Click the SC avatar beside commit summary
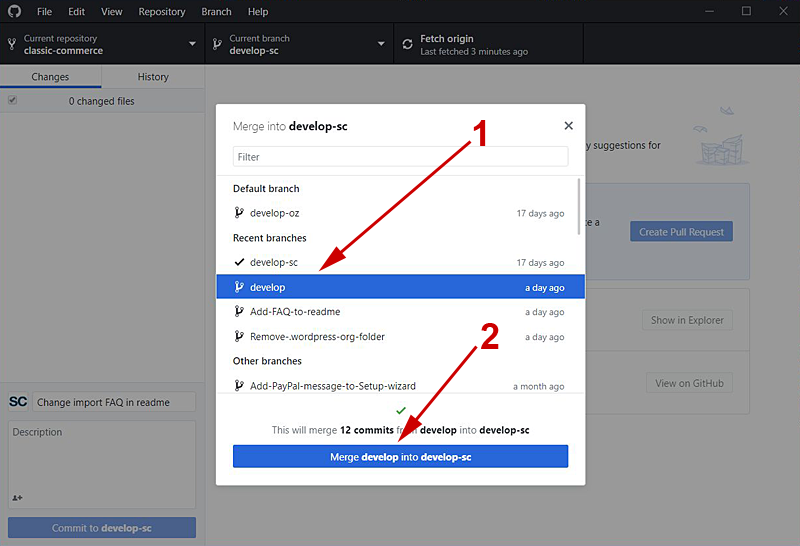800x546 pixels. (18, 402)
